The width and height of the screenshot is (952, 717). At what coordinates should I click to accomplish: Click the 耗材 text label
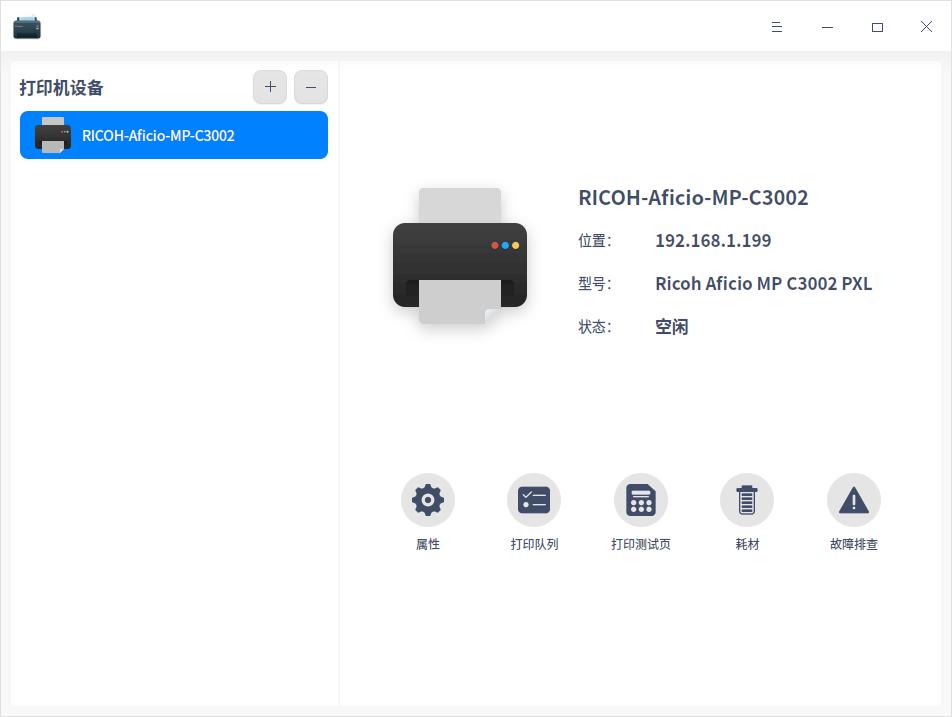747,544
